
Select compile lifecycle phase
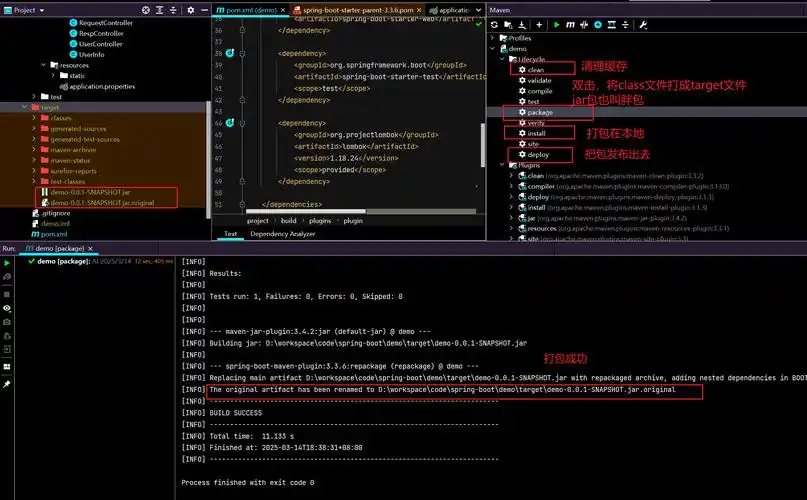pyautogui.click(x=539, y=91)
